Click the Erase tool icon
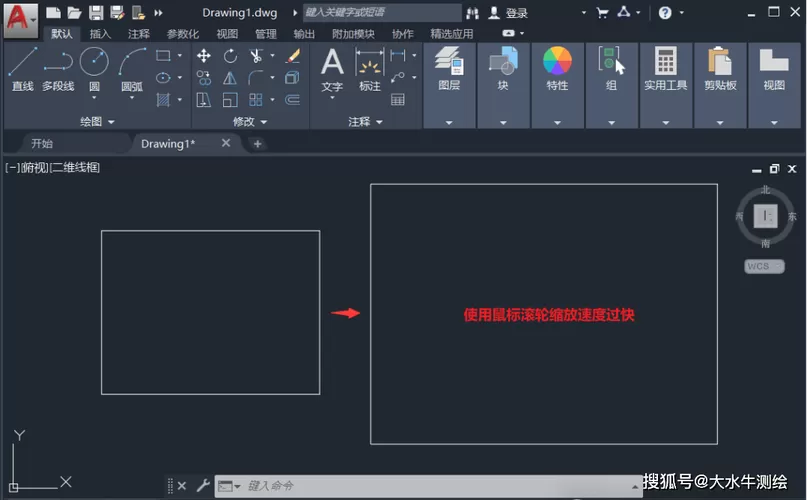Screen dimensions: 807x500 tap(293, 56)
